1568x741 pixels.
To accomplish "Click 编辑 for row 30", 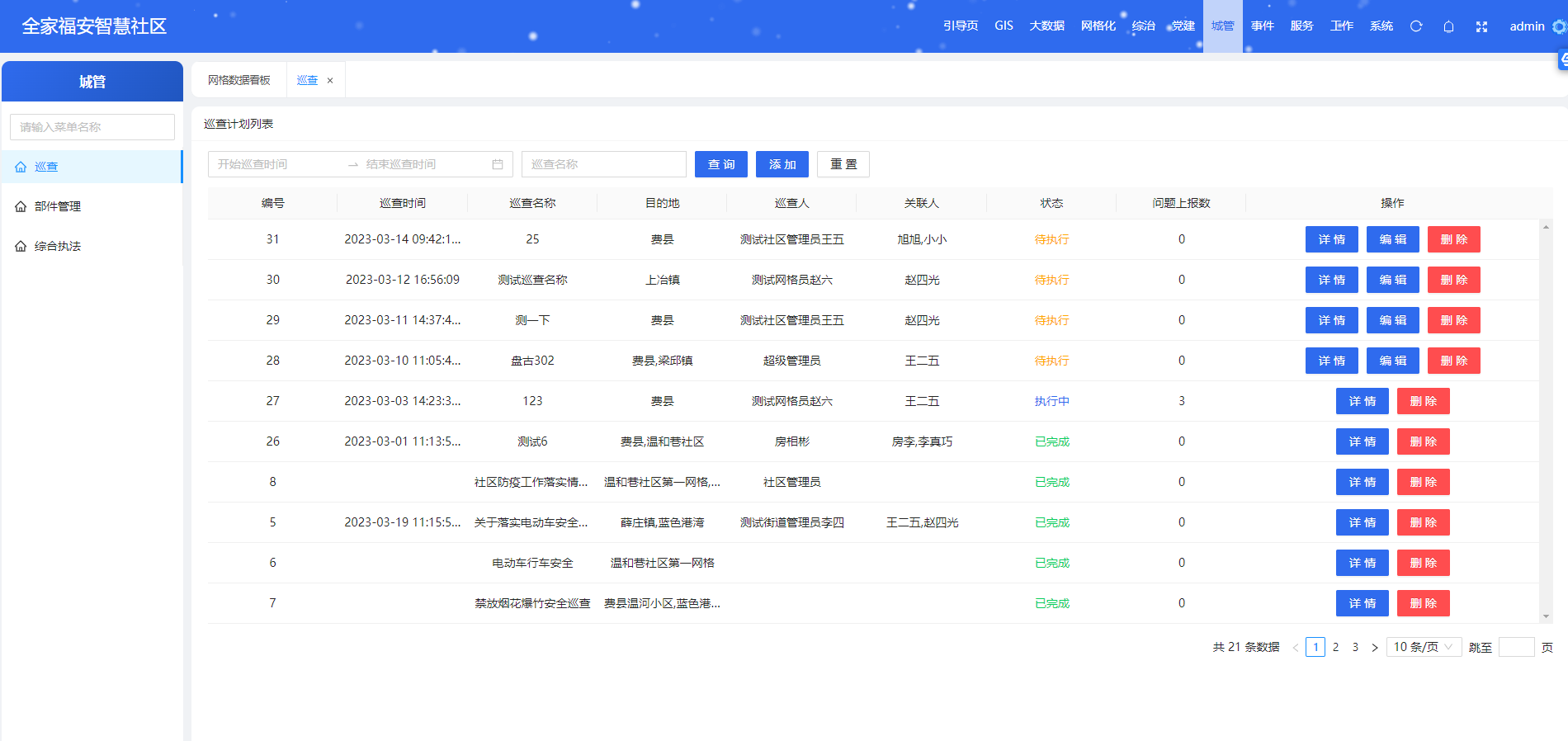I will pyautogui.click(x=1393, y=280).
